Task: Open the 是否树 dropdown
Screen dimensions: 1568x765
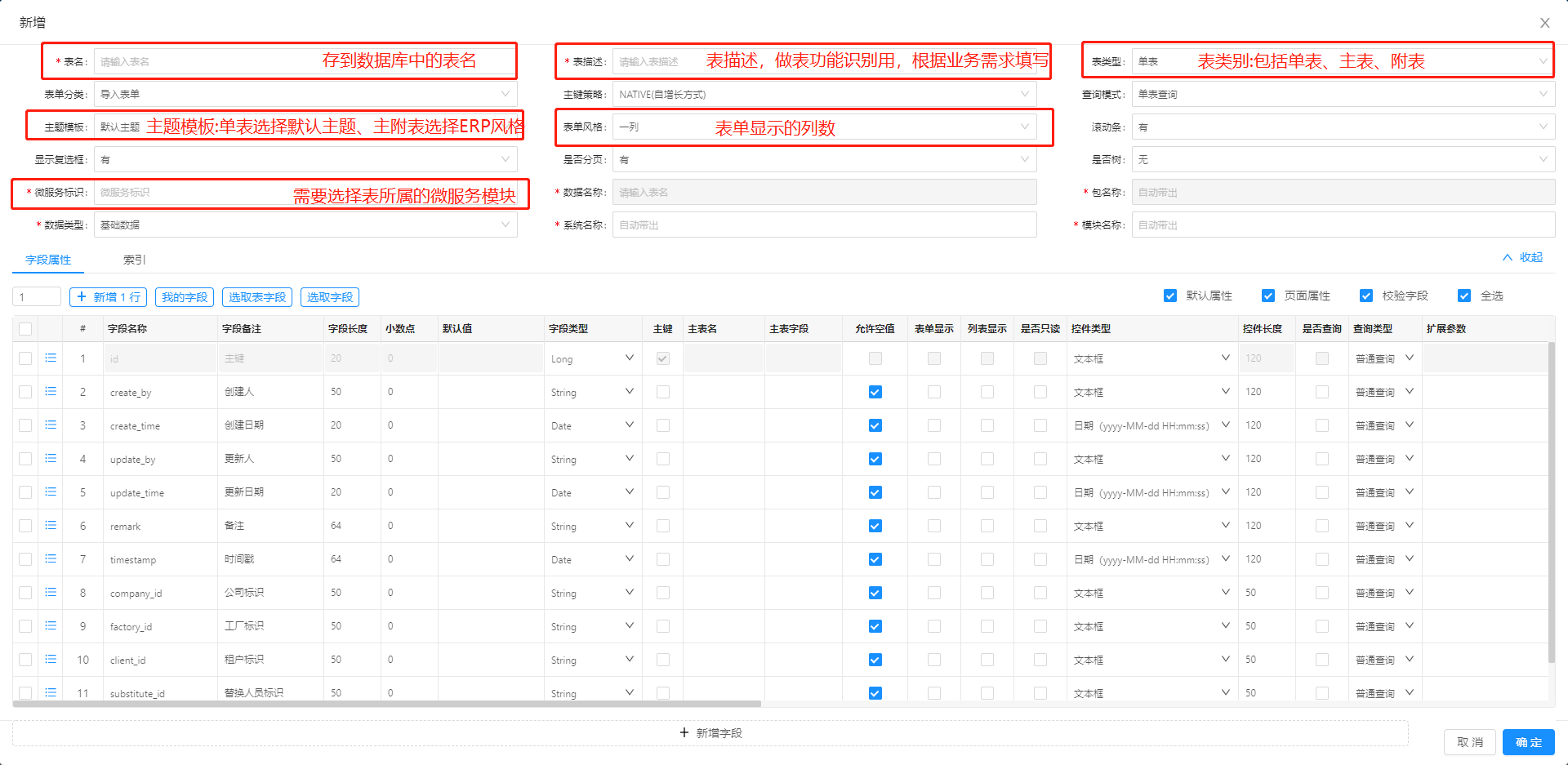Action: [x=1343, y=159]
